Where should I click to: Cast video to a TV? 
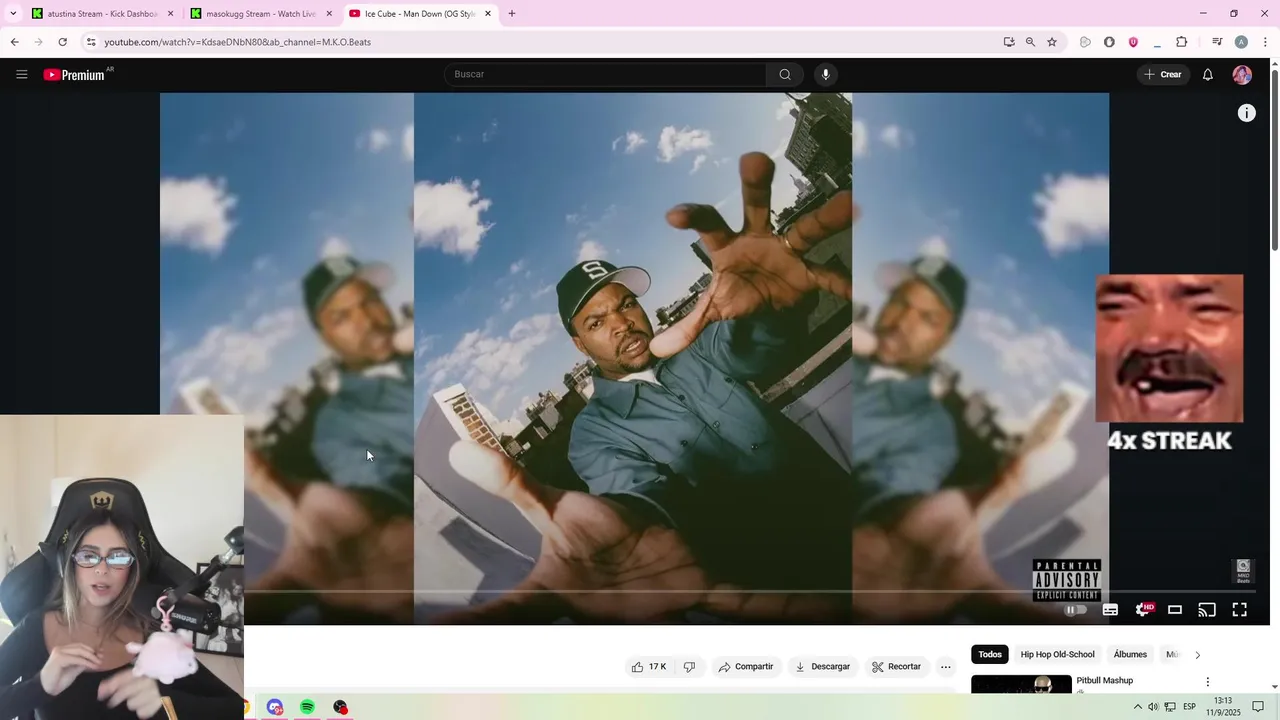tap(1207, 610)
